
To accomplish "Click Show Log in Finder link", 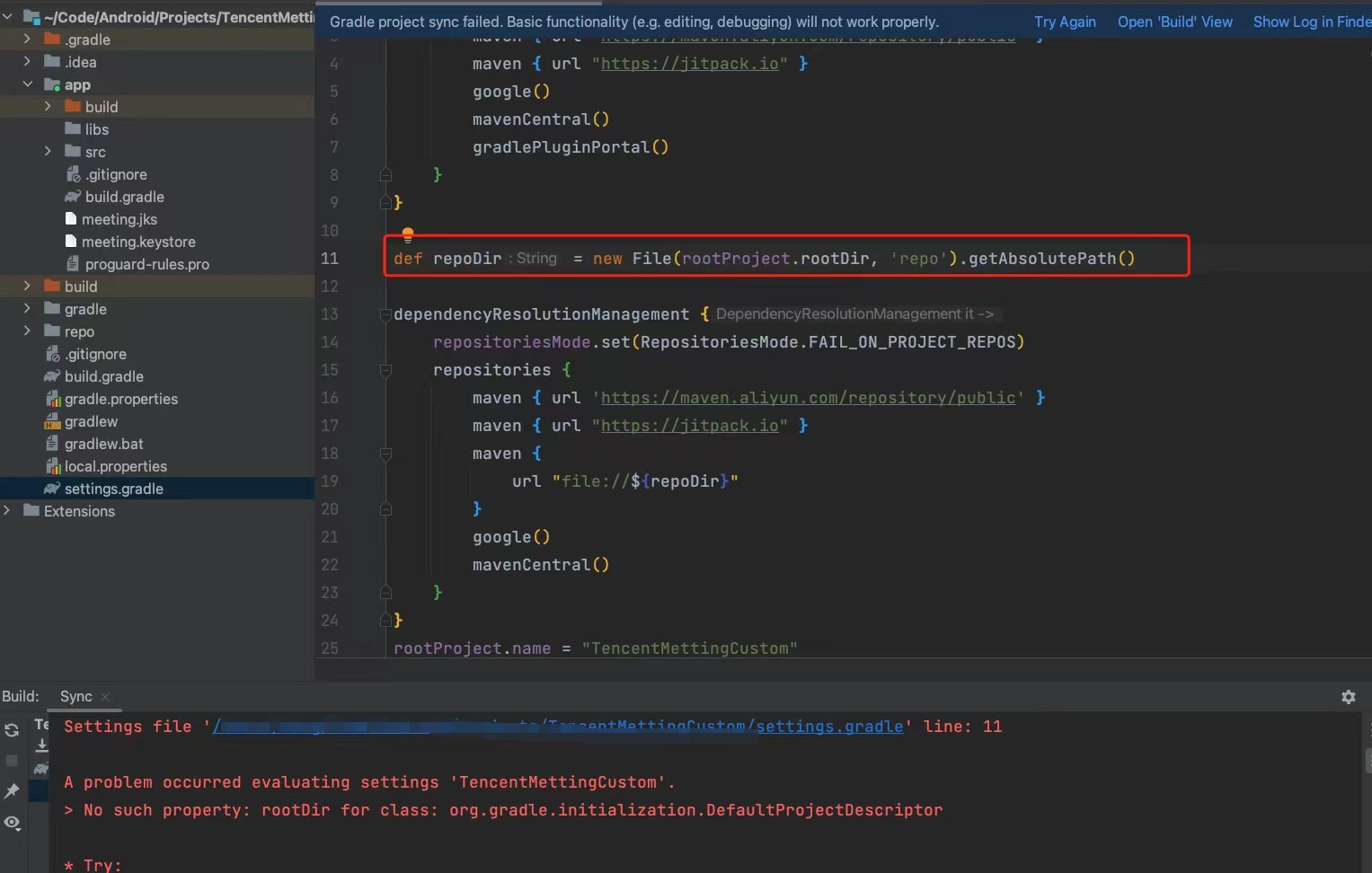I will (1313, 22).
